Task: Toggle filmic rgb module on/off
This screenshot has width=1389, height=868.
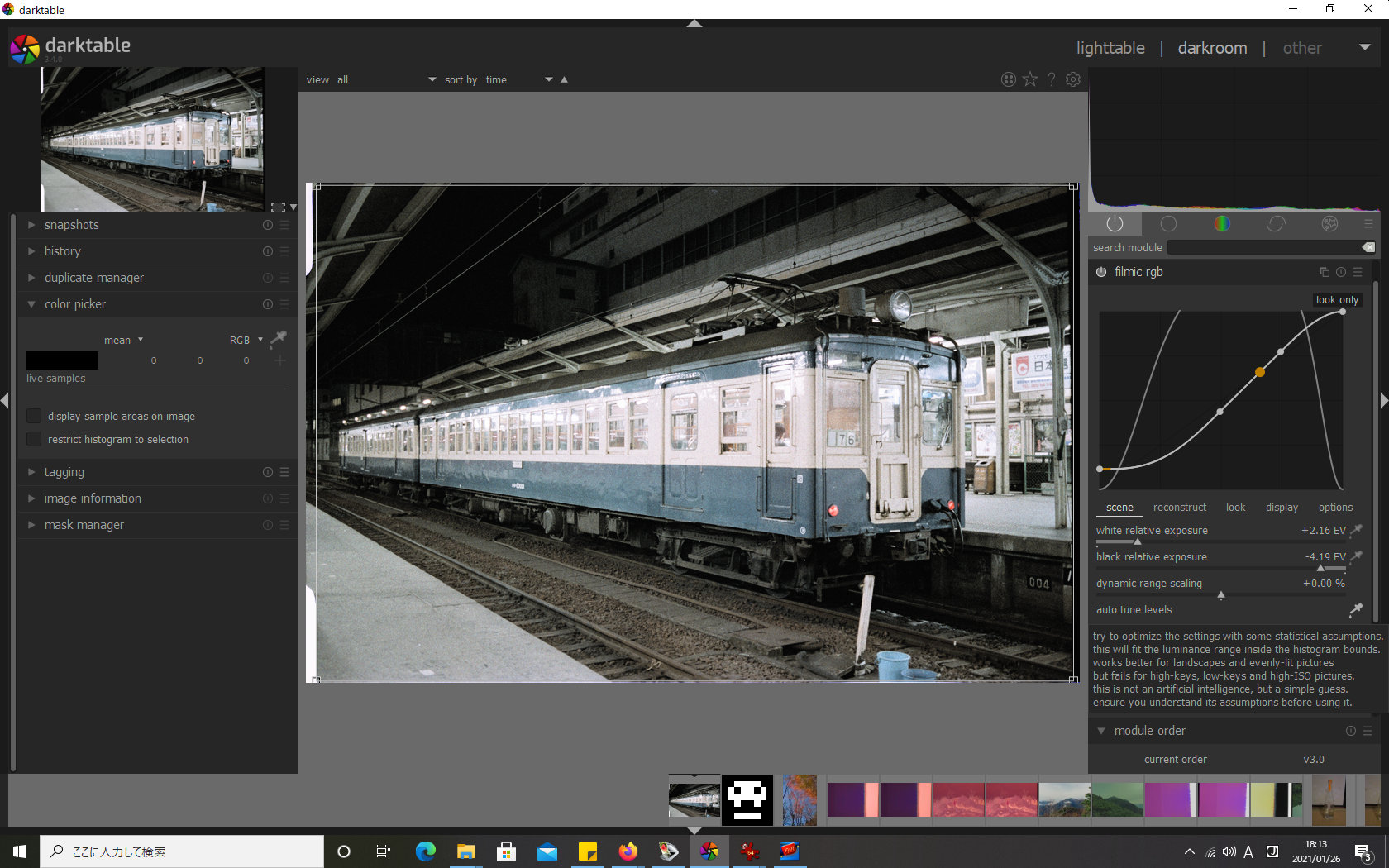Action: point(1101,272)
